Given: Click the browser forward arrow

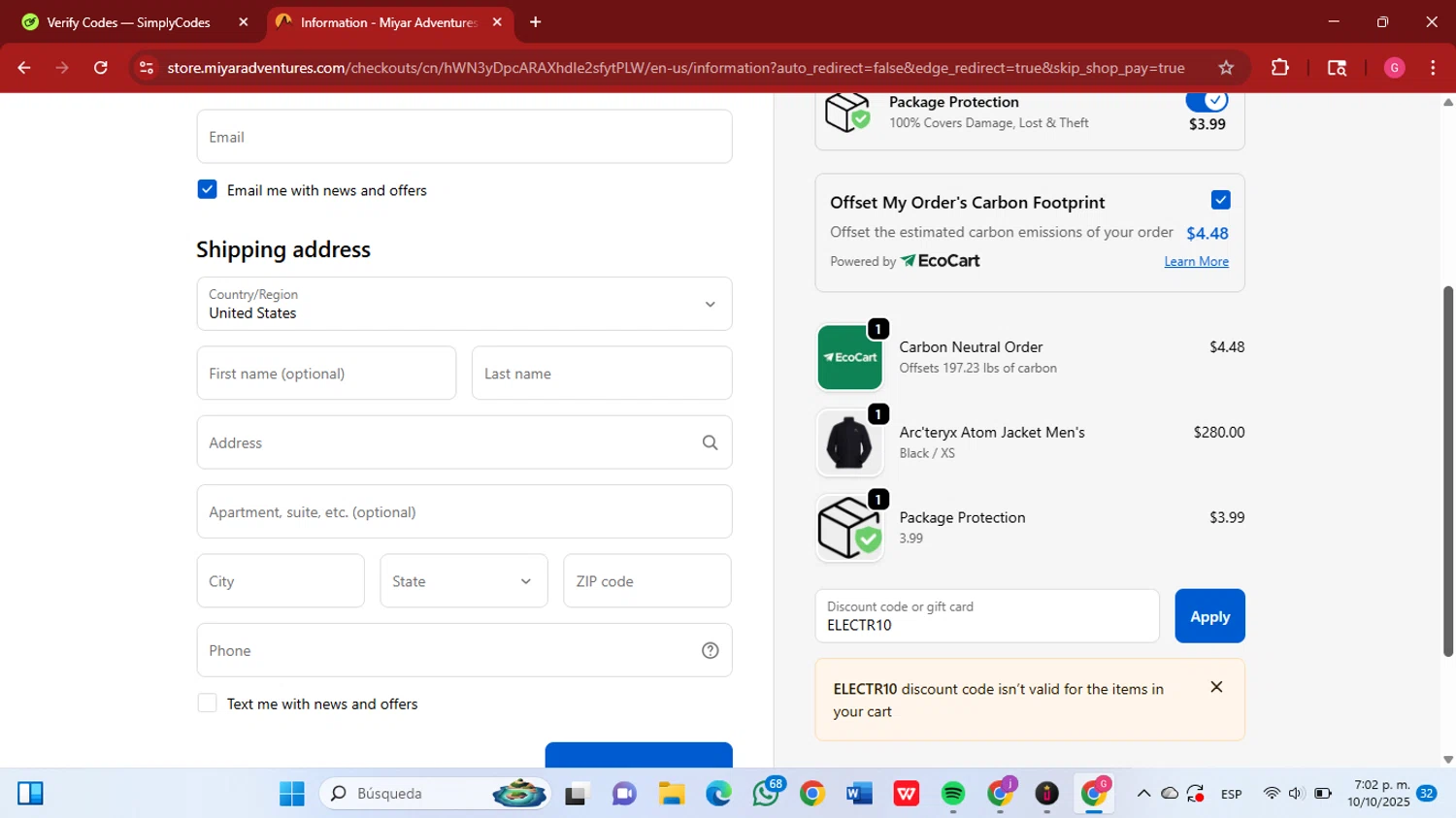Looking at the screenshot, I should [x=62, y=68].
